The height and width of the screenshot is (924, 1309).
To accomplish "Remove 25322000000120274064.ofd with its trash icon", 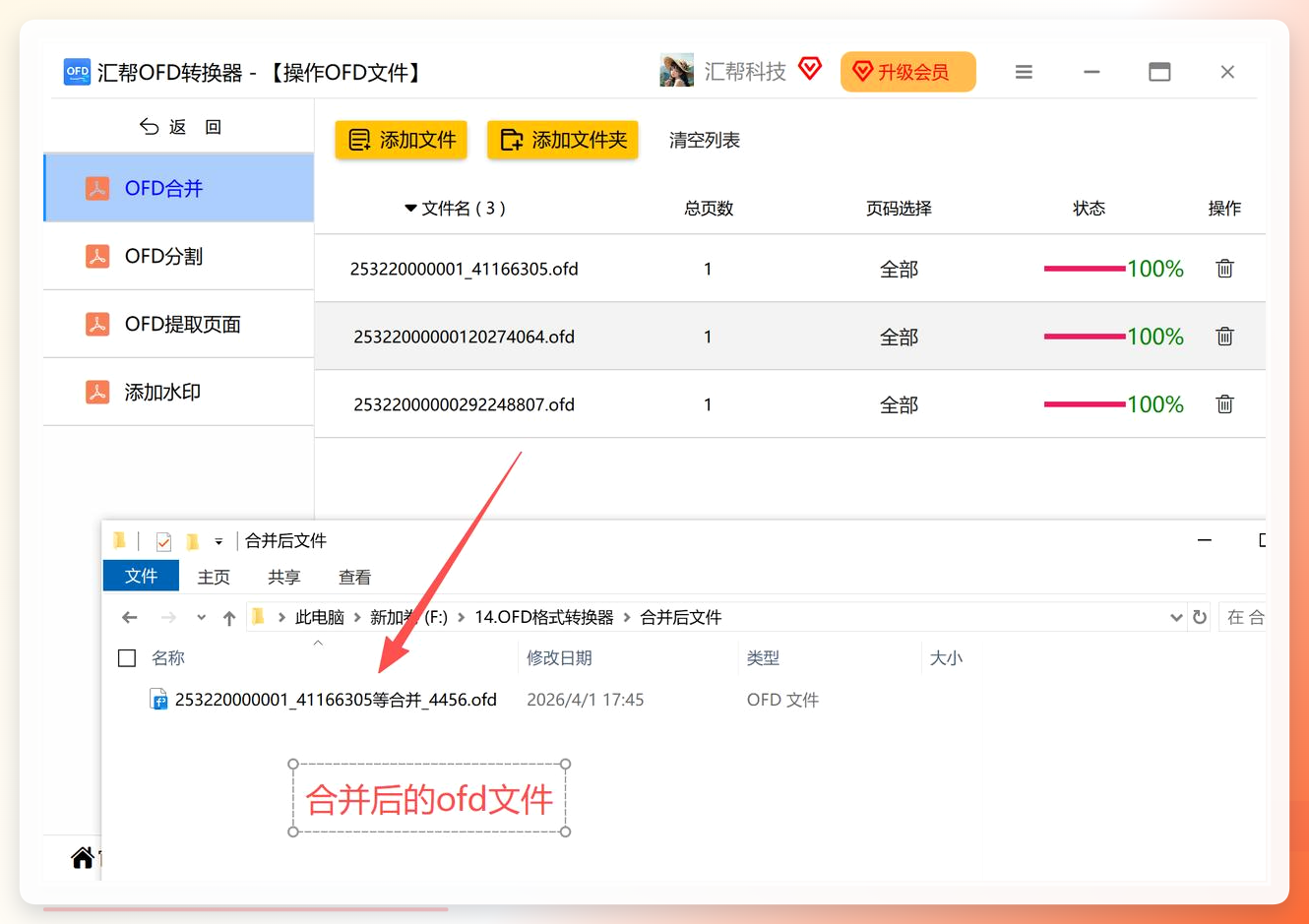I will point(1224,337).
